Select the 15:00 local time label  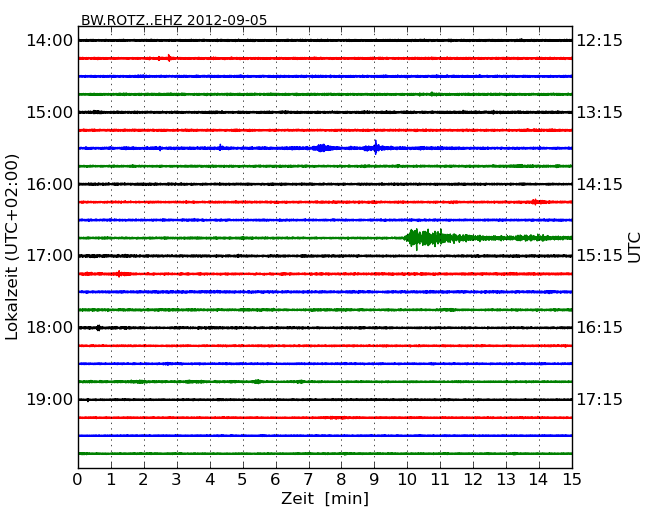pos(50,112)
